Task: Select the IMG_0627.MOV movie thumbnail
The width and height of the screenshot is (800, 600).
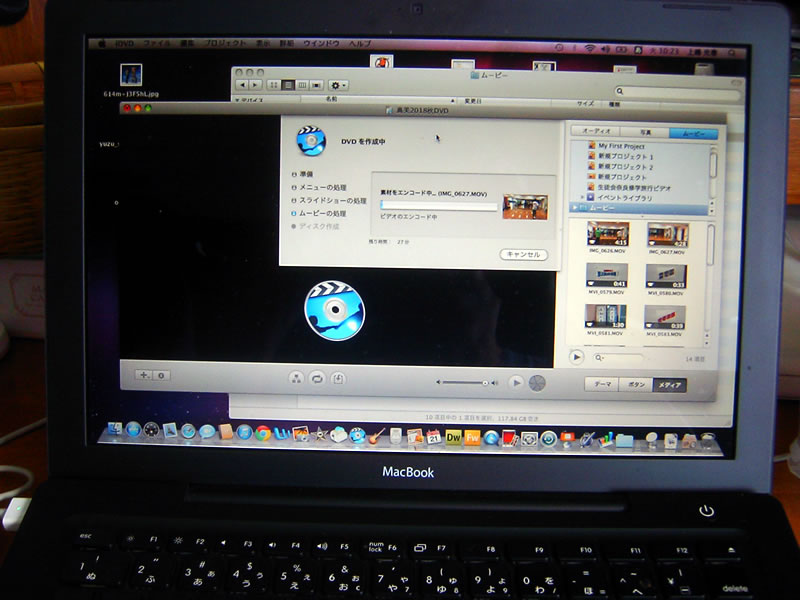Action: (668, 235)
